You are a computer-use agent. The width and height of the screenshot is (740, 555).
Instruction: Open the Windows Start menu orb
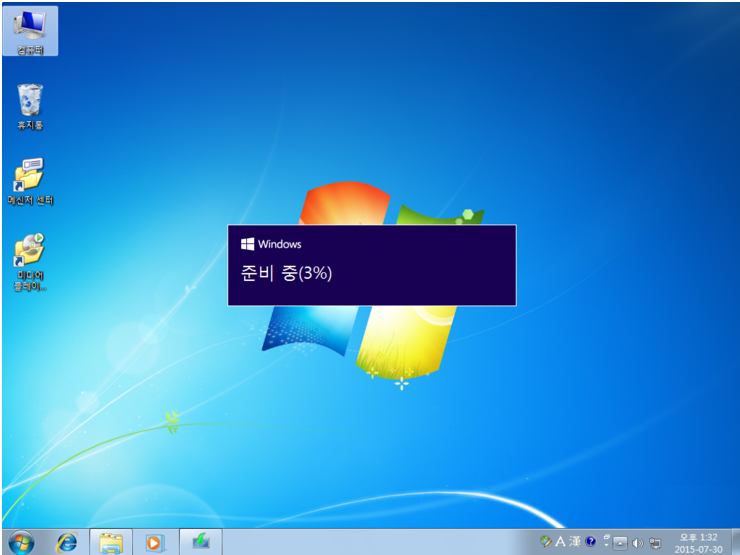[x=20, y=541]
